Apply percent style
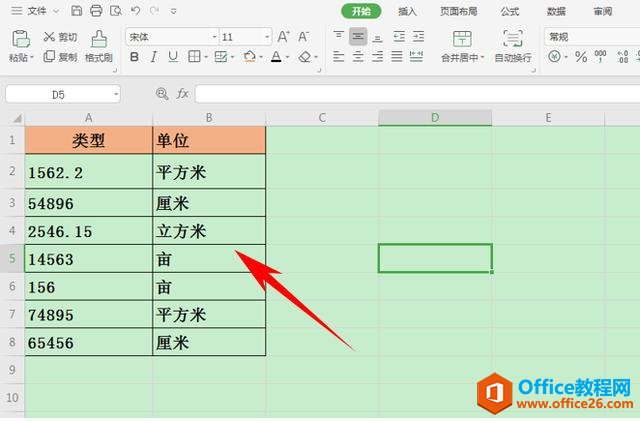The image size is (640, 421). 581,56
